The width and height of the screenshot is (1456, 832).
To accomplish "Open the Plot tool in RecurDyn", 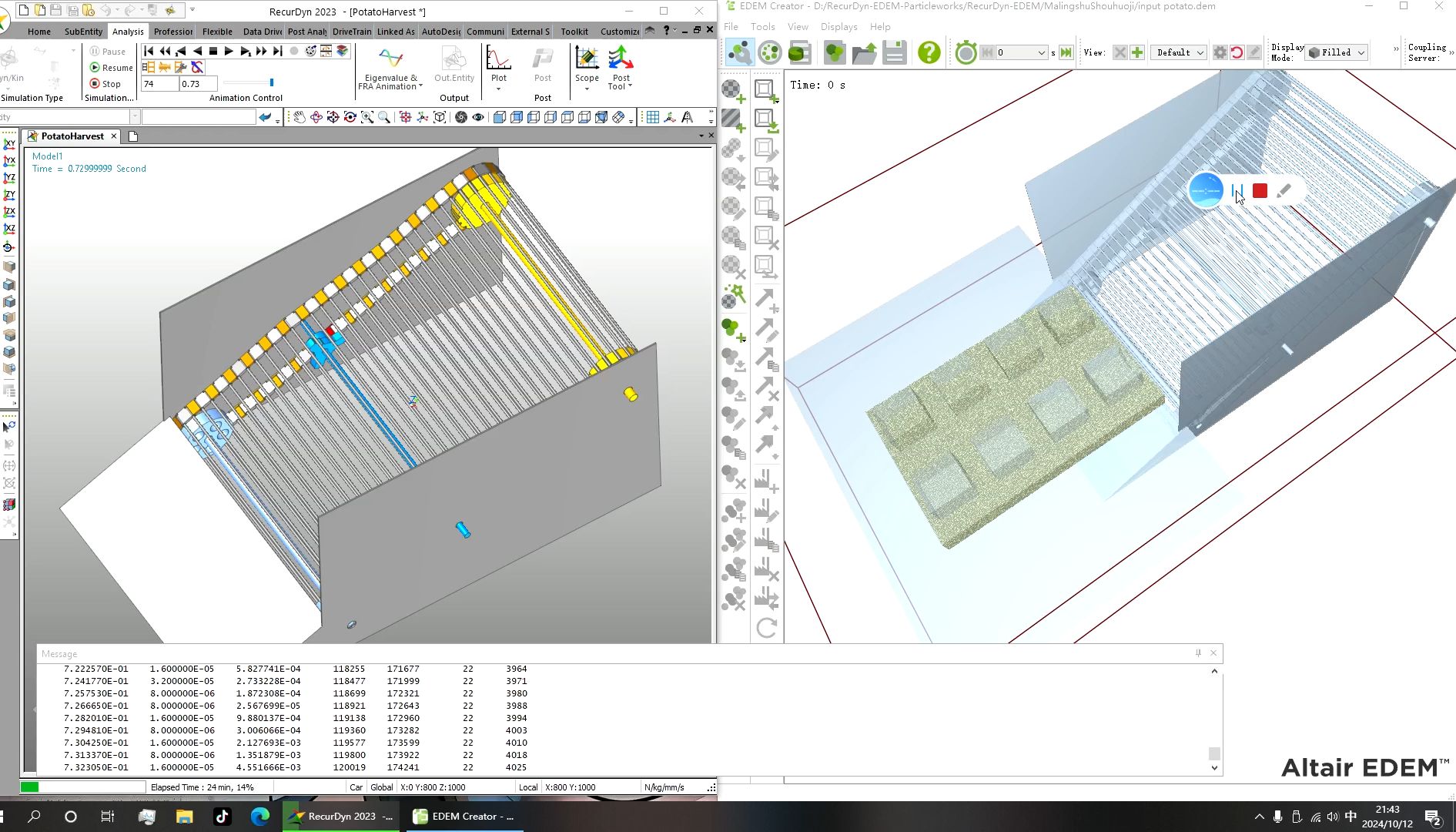I will (x=499, y=63).
